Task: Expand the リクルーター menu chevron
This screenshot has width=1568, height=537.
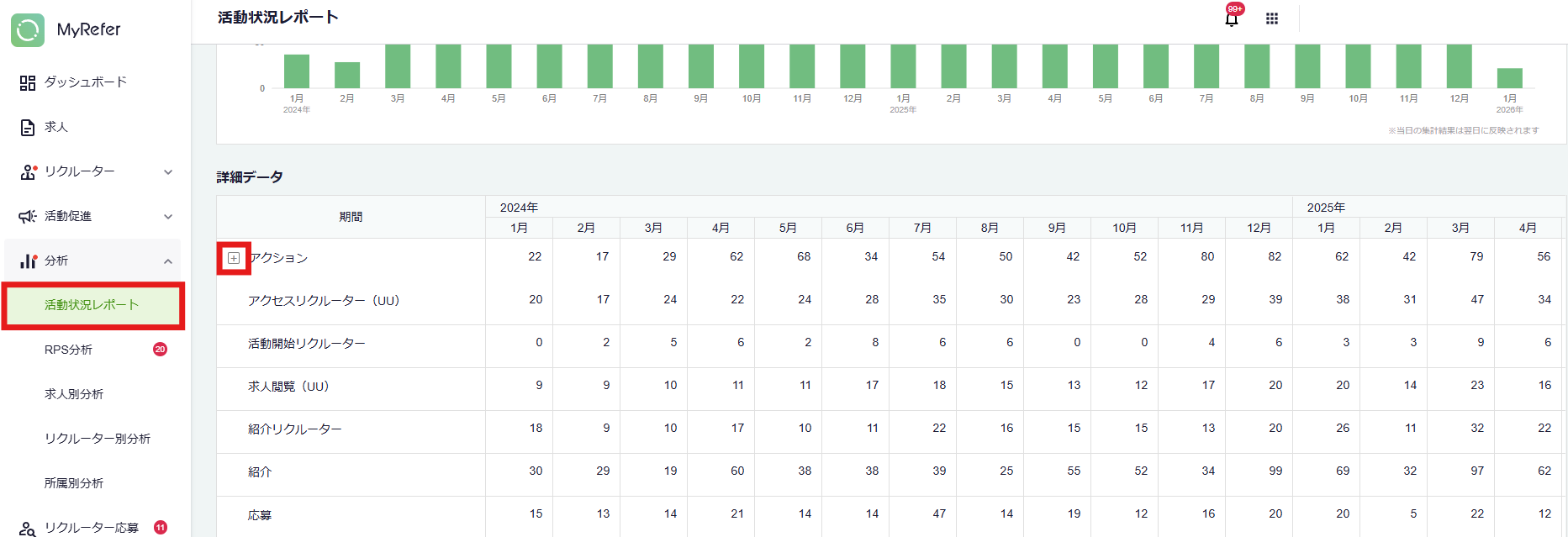Action: point(168,171)
